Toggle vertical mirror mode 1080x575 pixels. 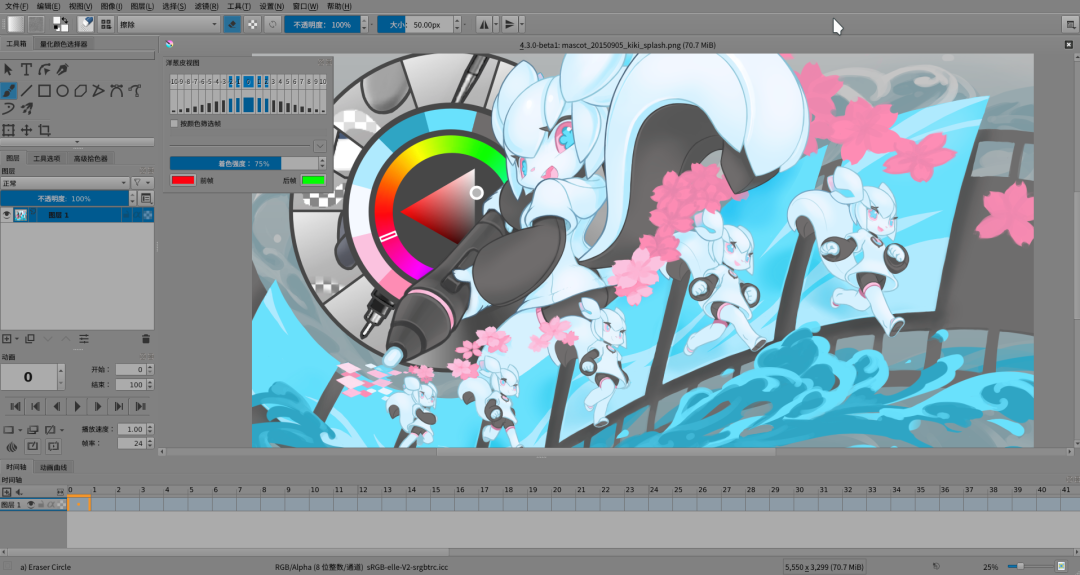tap(509, 24)
